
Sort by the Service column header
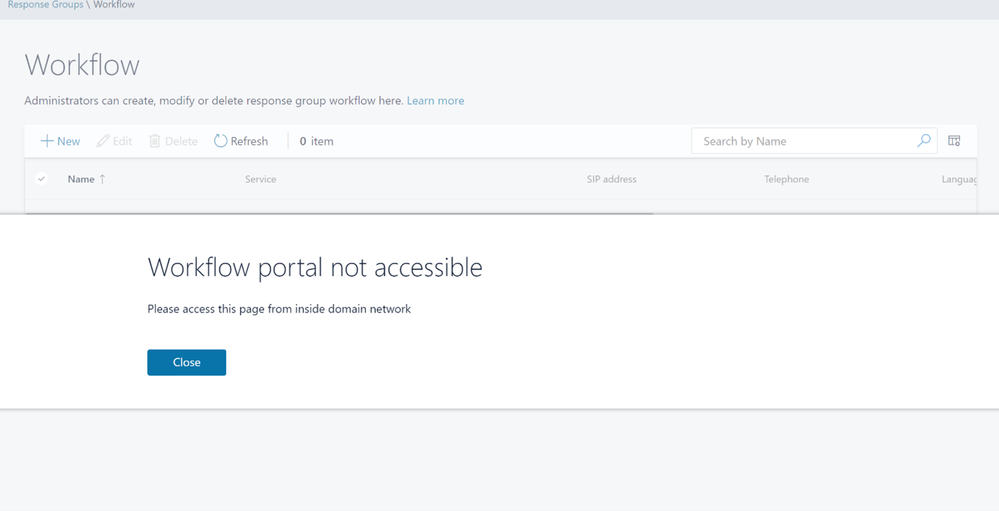tap(261, 179)
